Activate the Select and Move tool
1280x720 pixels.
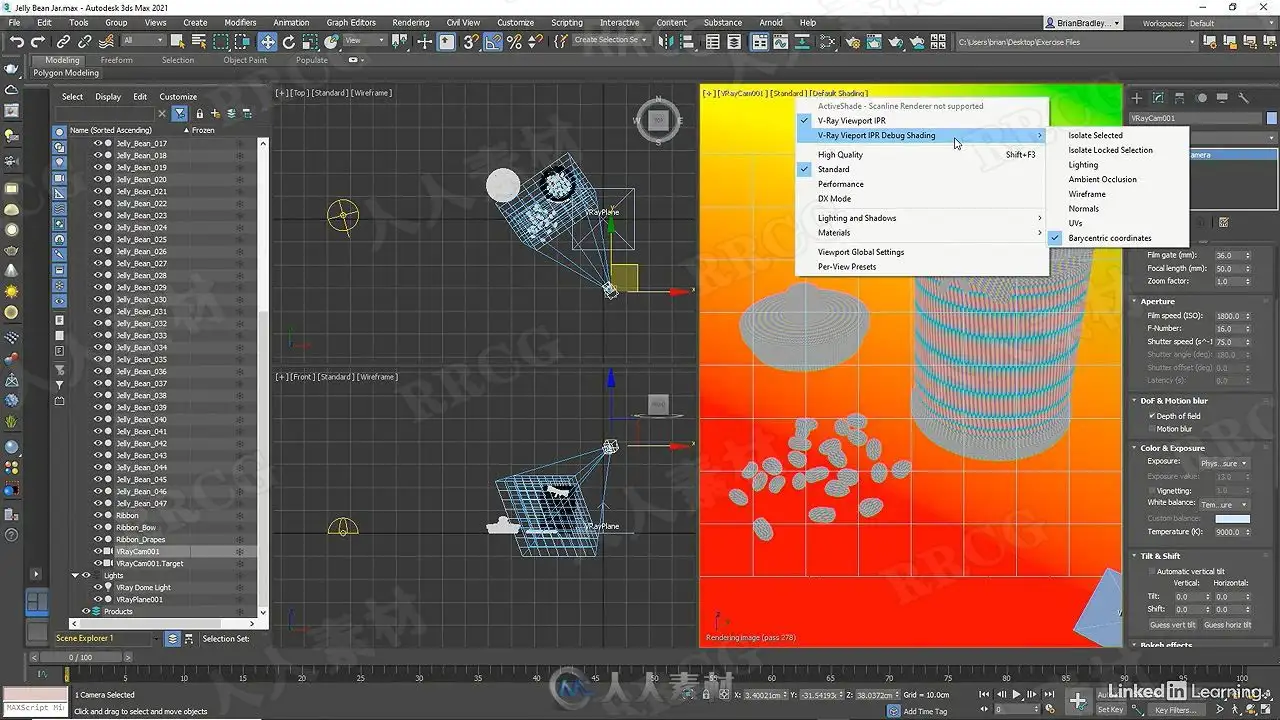tap(267, 42)
